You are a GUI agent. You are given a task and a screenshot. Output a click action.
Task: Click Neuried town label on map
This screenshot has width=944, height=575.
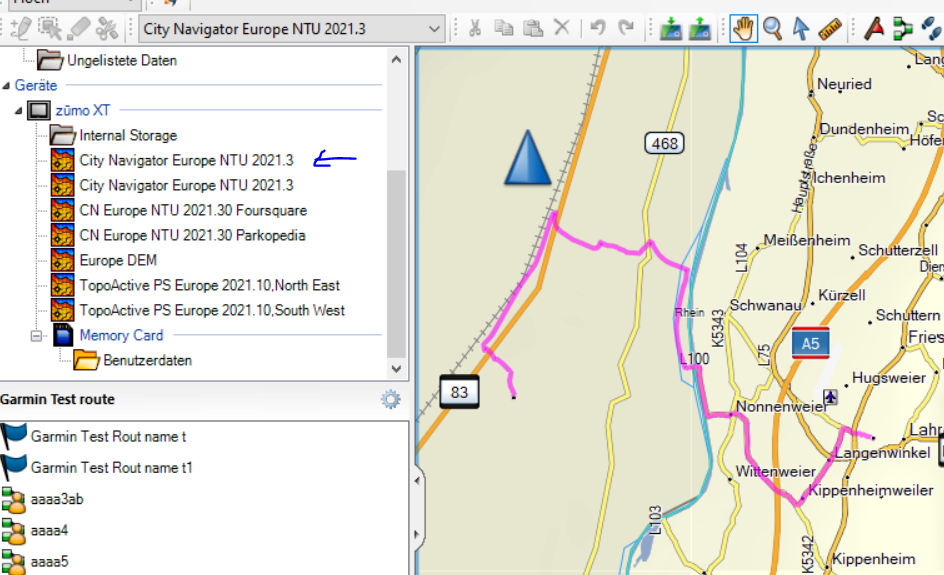tap(844, 84)
